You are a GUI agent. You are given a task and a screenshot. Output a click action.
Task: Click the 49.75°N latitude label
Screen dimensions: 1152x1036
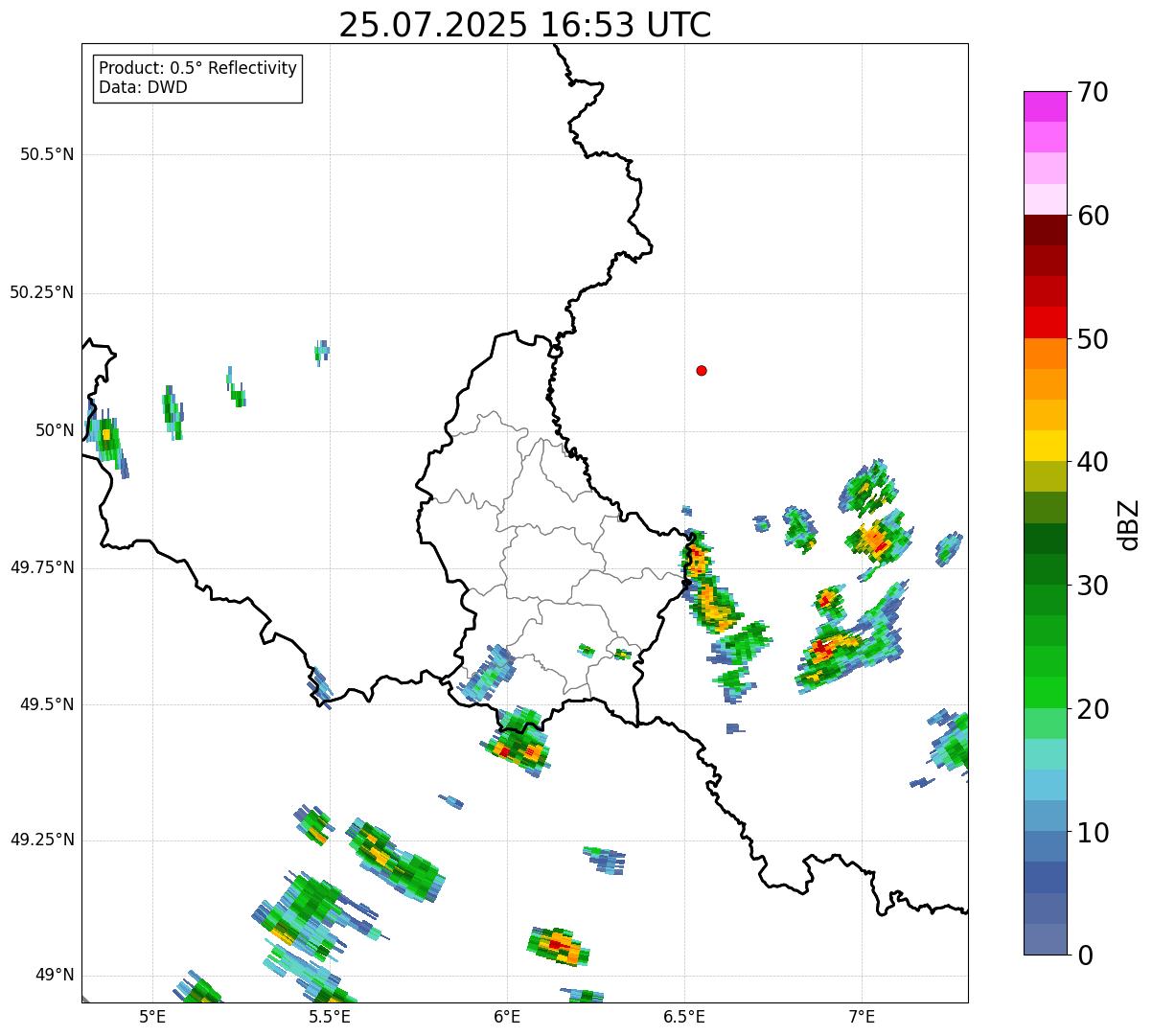pyautogui.click(x=42, y=567)
